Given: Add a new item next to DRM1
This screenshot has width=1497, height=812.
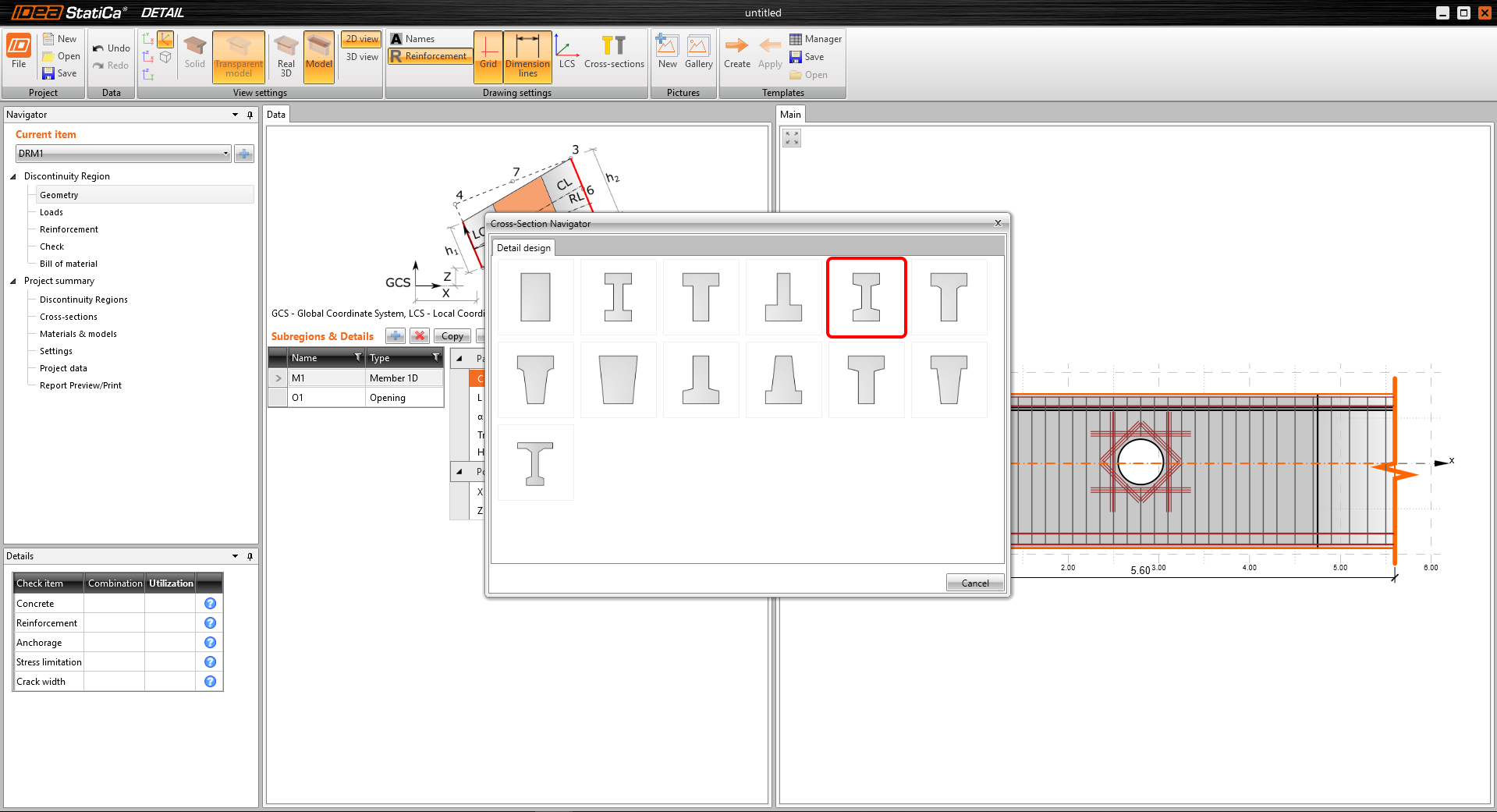Looking at the screenshot, I should (x=244, y=154).
